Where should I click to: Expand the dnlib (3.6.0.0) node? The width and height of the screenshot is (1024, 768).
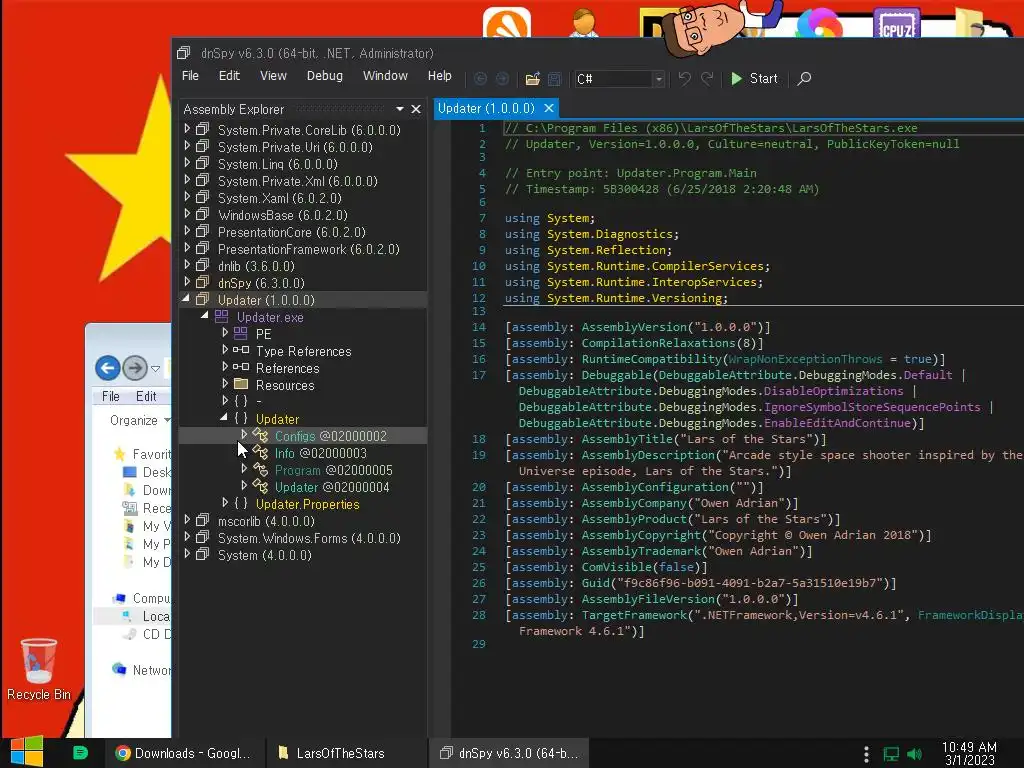coord(187,264)
